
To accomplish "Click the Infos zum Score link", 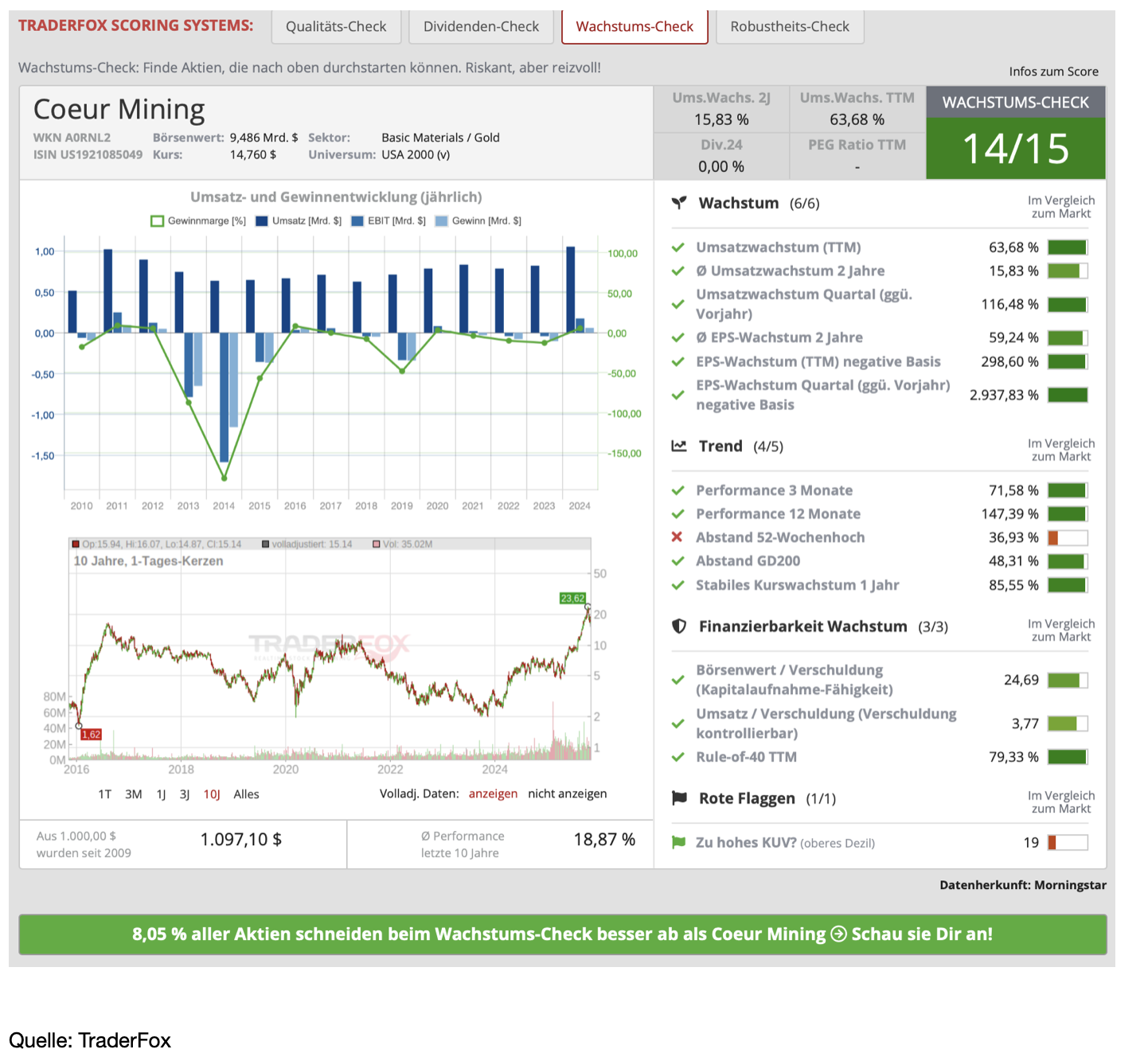I will (1053, 72).
